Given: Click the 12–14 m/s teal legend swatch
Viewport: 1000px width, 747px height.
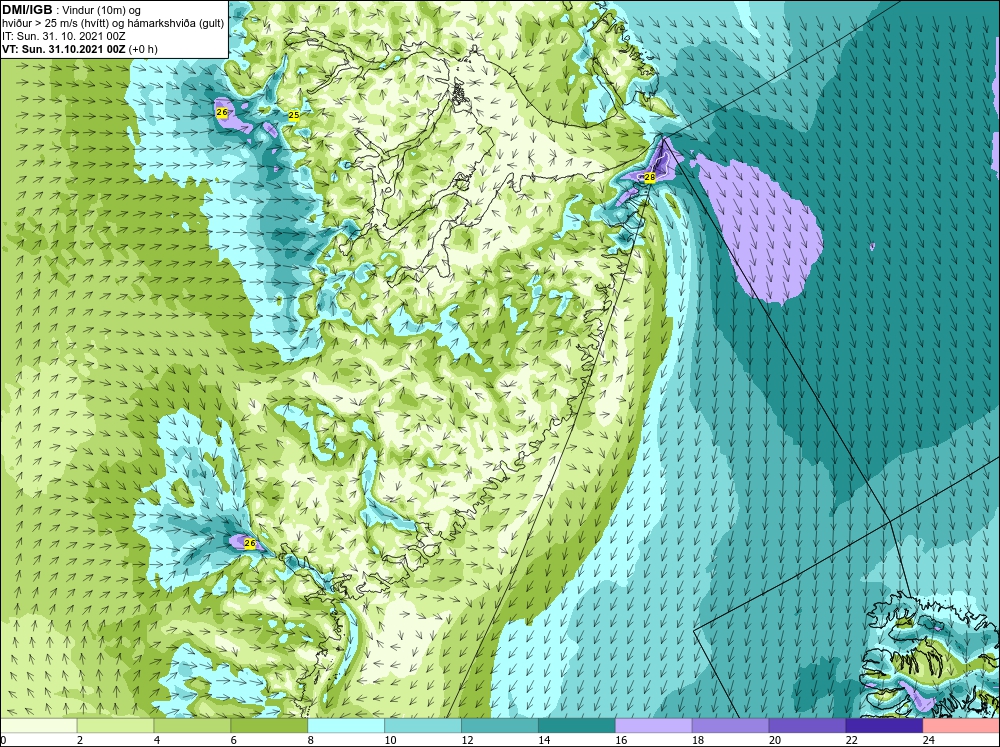Looking at the screenshot, I should point(499,726).
